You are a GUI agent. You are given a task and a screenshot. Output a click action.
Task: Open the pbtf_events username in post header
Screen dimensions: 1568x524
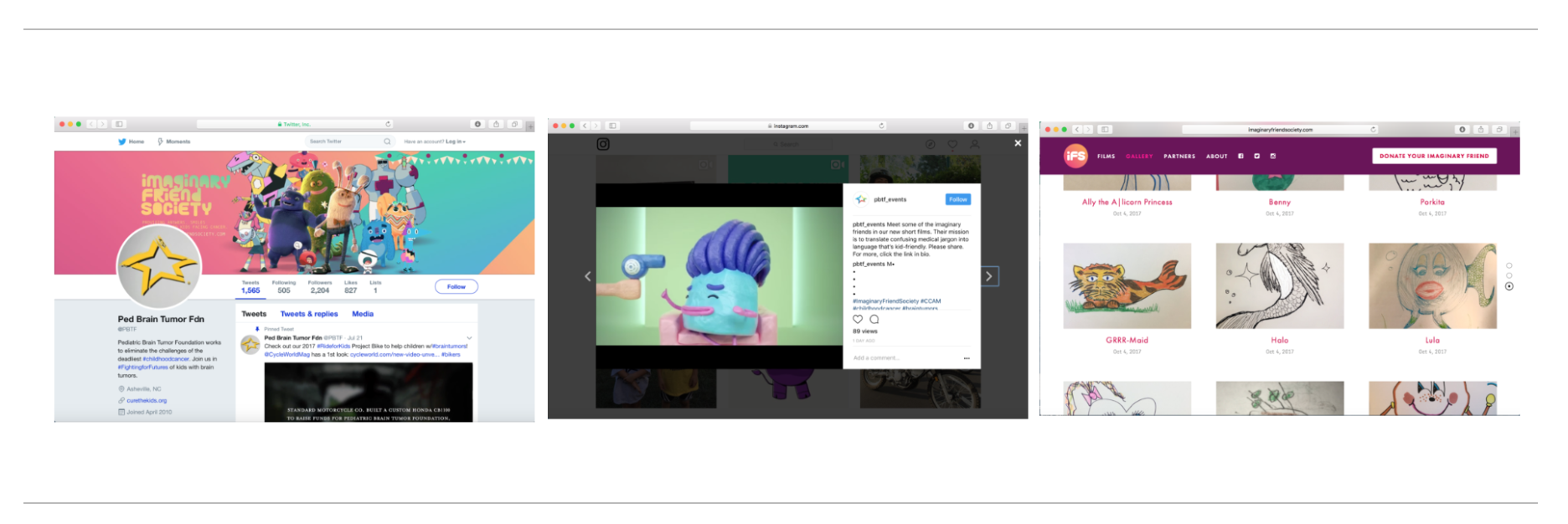click(x=890, y=199)
